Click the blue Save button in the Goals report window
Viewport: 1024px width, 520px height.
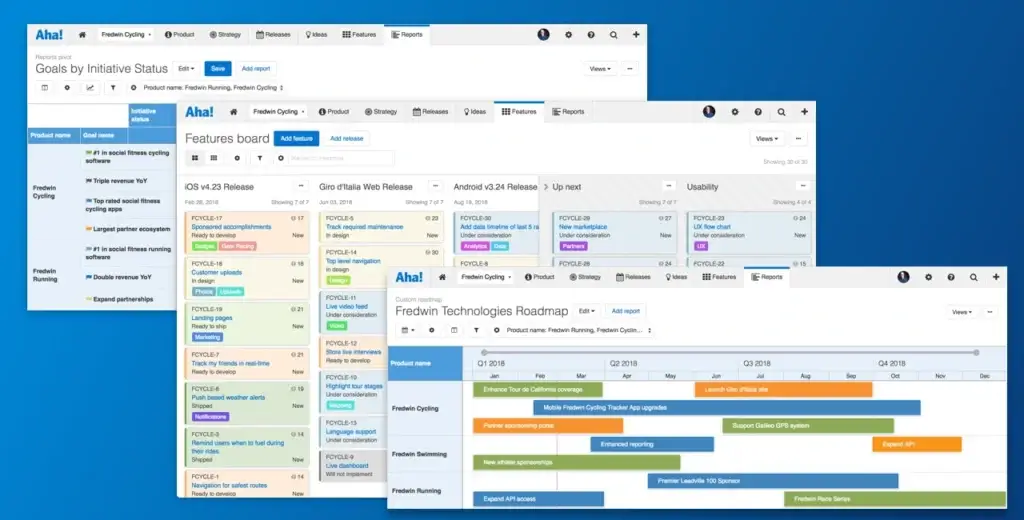[218, 69]
